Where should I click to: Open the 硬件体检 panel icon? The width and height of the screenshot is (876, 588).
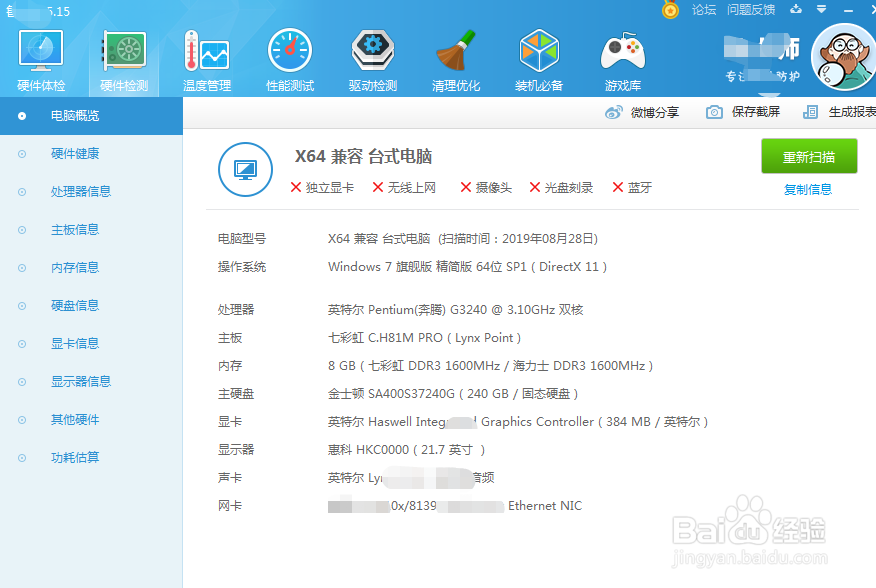pos(40,50)
